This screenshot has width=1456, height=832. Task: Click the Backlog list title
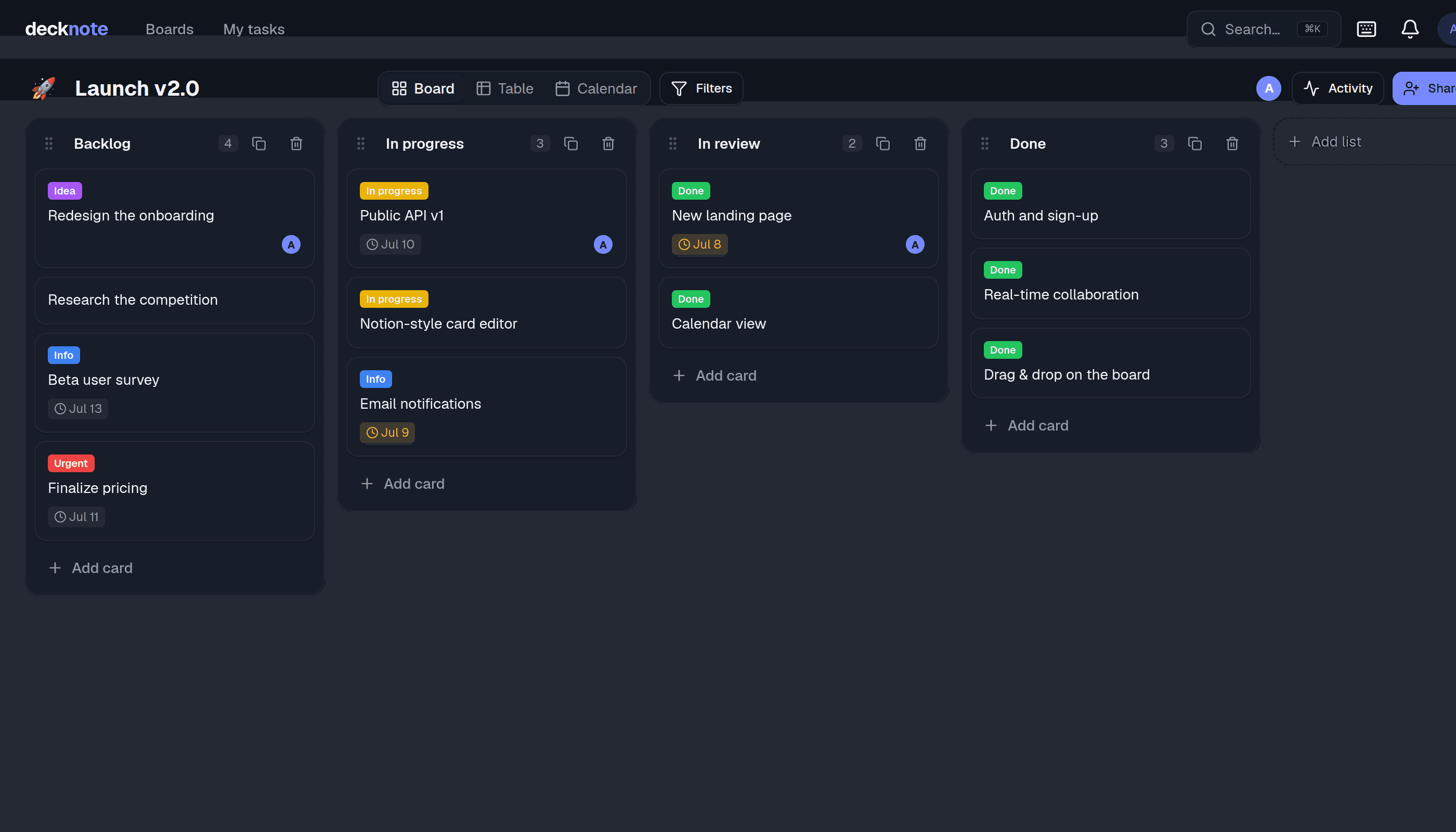click(x=102, y=144)
